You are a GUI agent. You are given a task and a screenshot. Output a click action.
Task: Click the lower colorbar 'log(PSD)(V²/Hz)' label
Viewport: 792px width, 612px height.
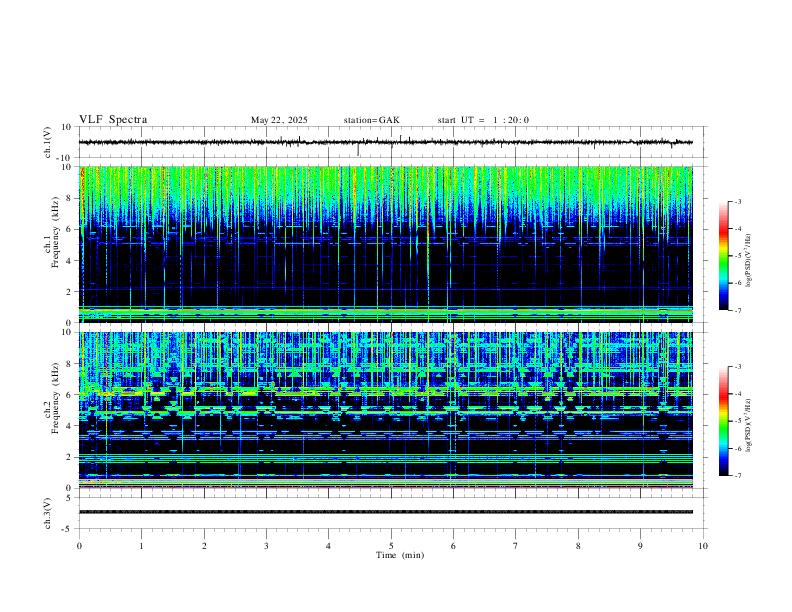coord(749,425)
